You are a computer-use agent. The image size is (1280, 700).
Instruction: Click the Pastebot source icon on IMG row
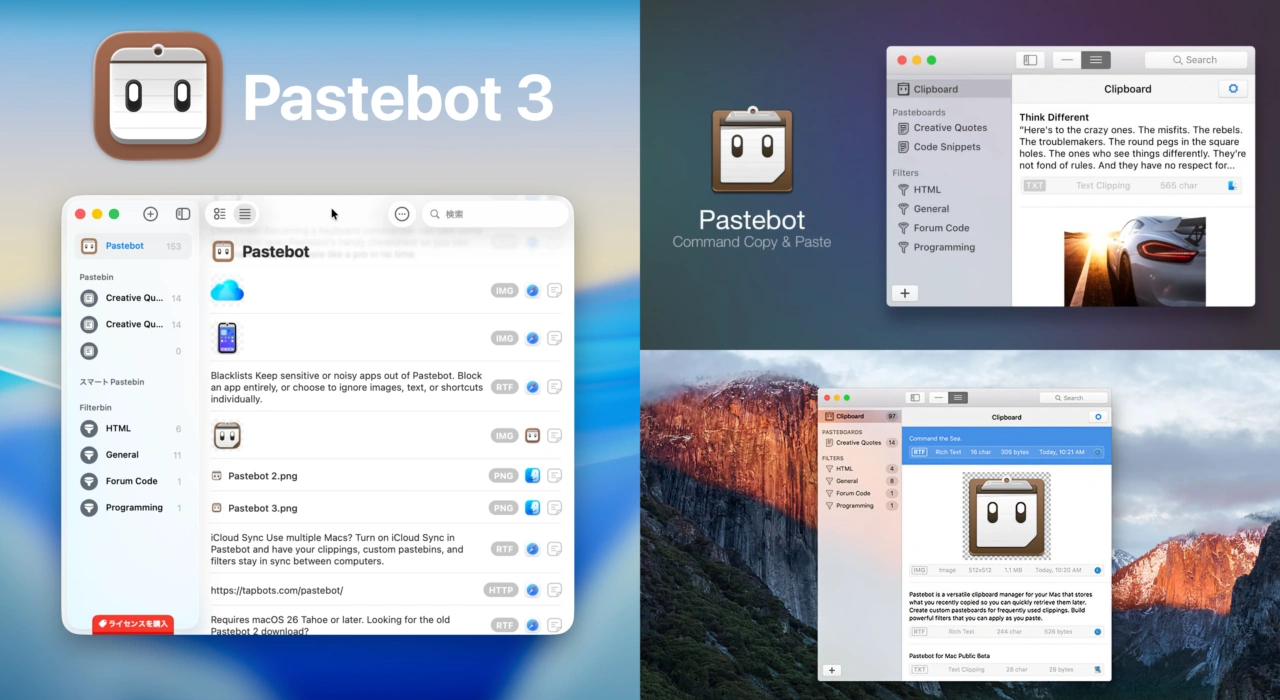pos(532,436)
